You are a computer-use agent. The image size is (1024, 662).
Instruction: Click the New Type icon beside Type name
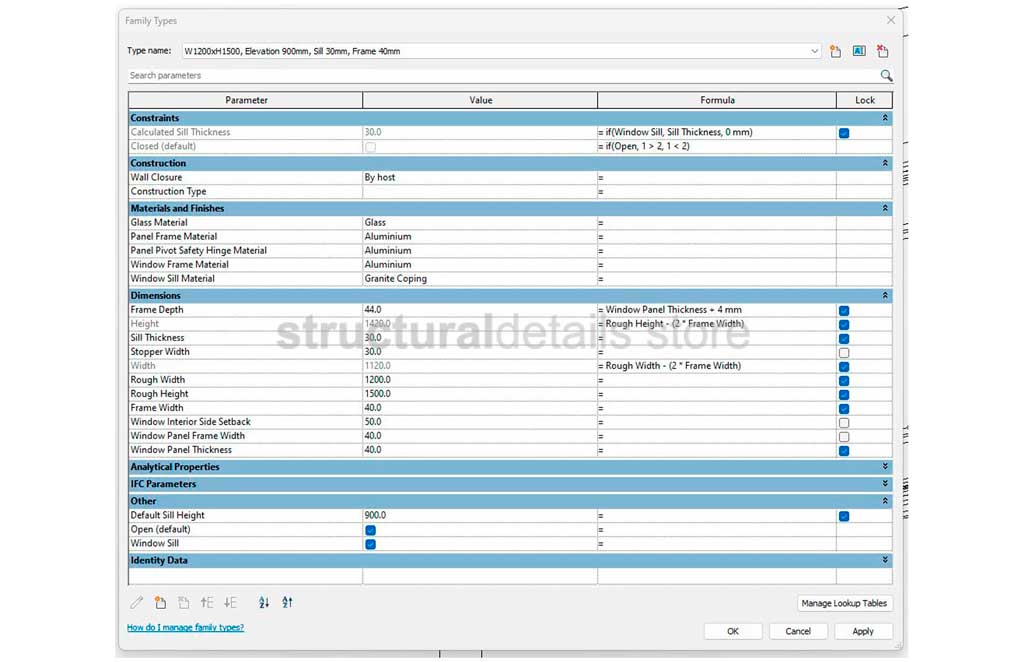click(x=836, y=51)
